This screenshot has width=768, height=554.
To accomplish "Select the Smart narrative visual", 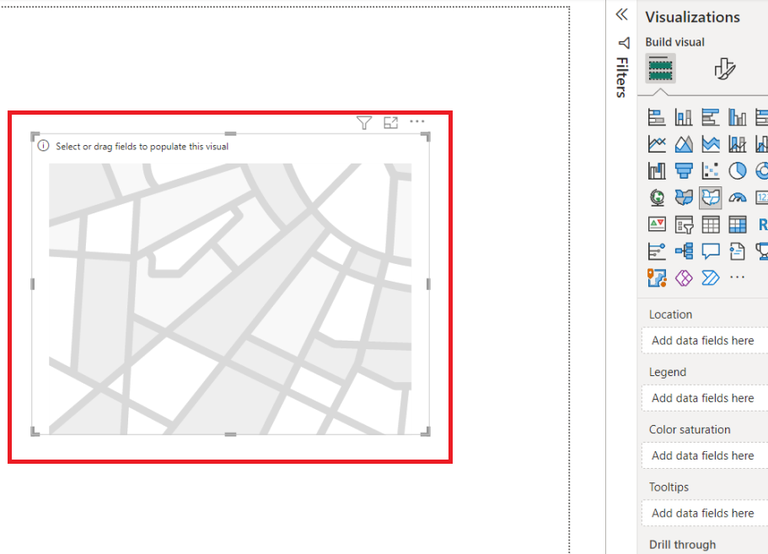I will pyautogui.click(x=737, y=251).
